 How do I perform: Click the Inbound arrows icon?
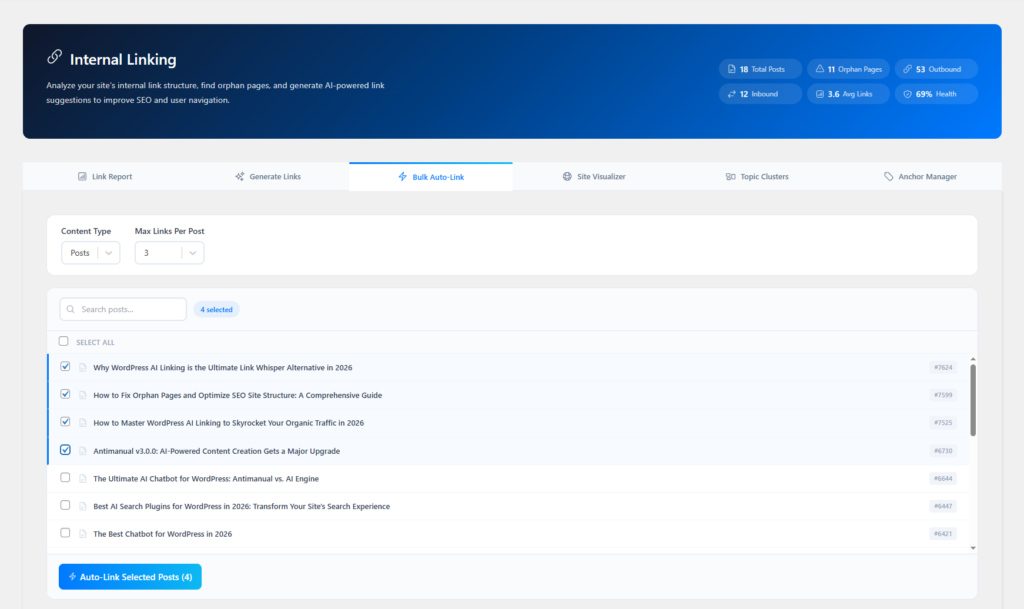731,94
